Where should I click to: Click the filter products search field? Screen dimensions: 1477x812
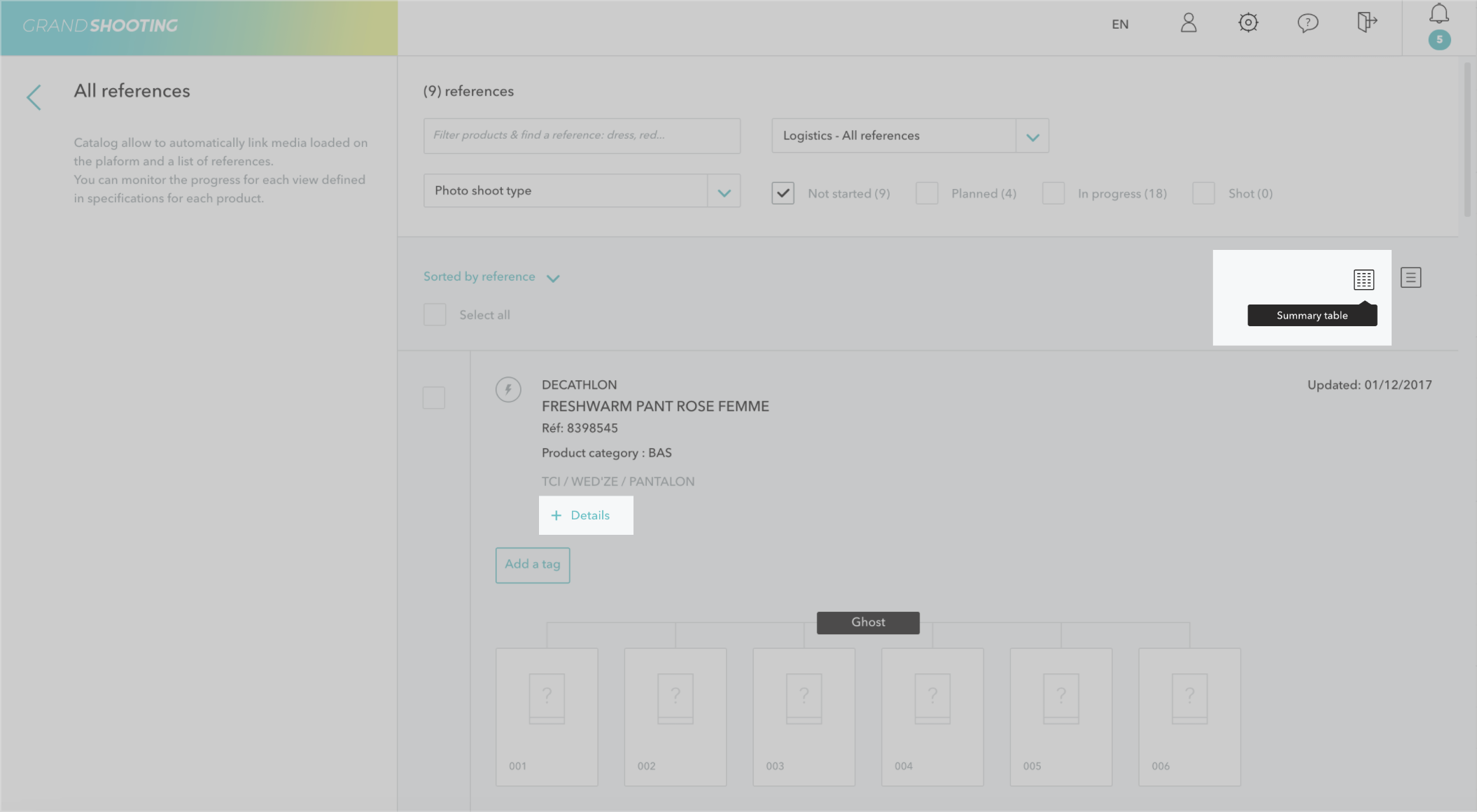pos(582,135)
